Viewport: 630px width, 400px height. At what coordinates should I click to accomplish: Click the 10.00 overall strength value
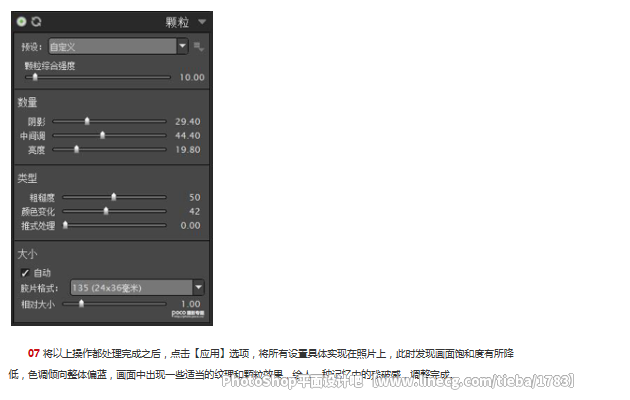(192, 77)
